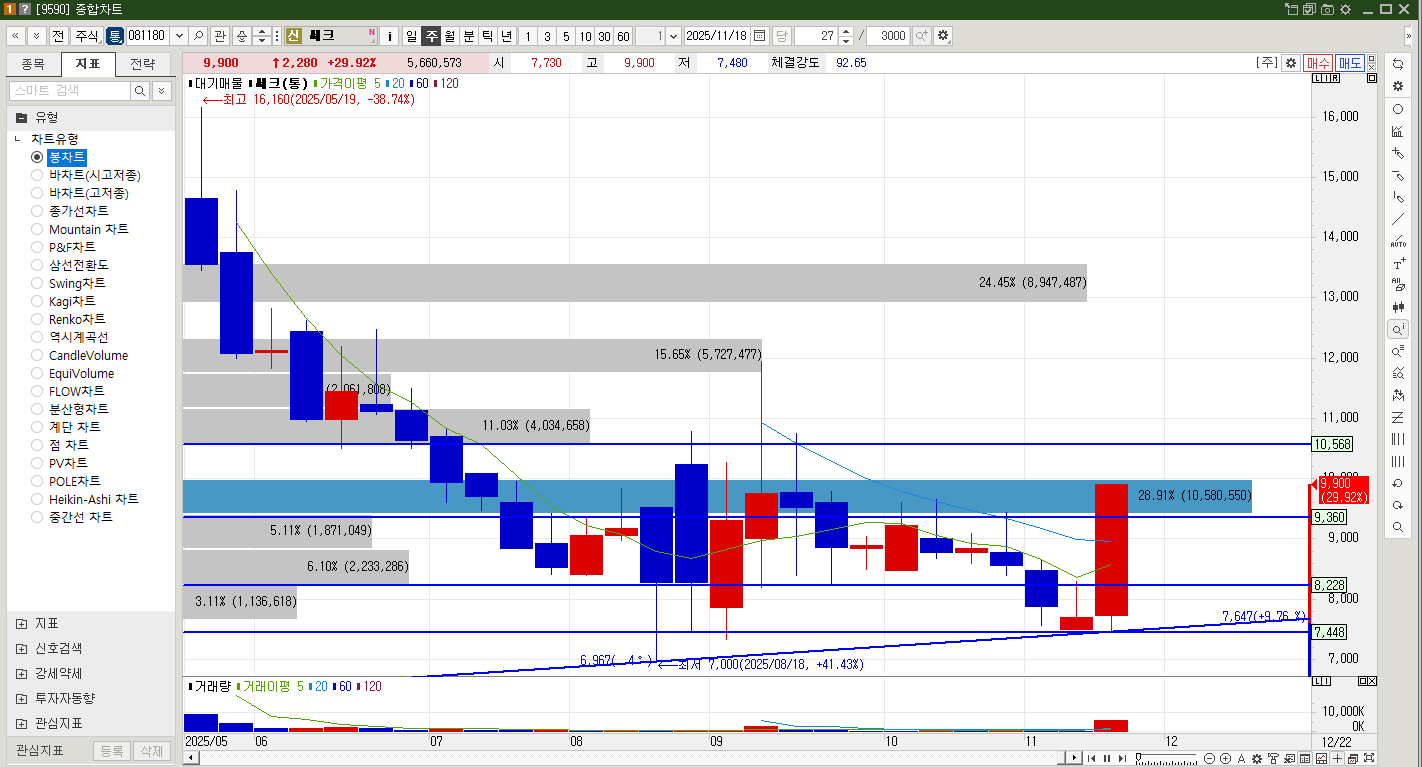
Task: Select the 분 minute period button
Action: tap(469, 36)
